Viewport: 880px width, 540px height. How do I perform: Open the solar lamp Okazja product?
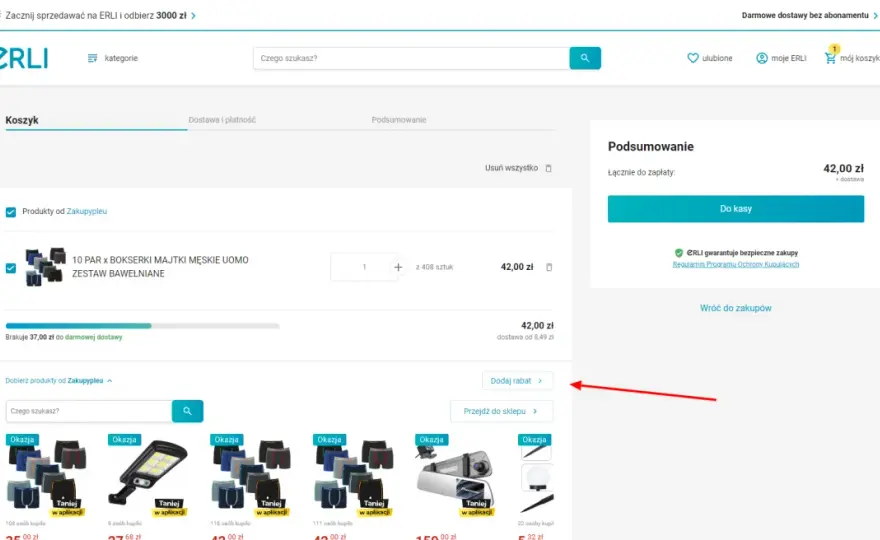pos(148,475)
